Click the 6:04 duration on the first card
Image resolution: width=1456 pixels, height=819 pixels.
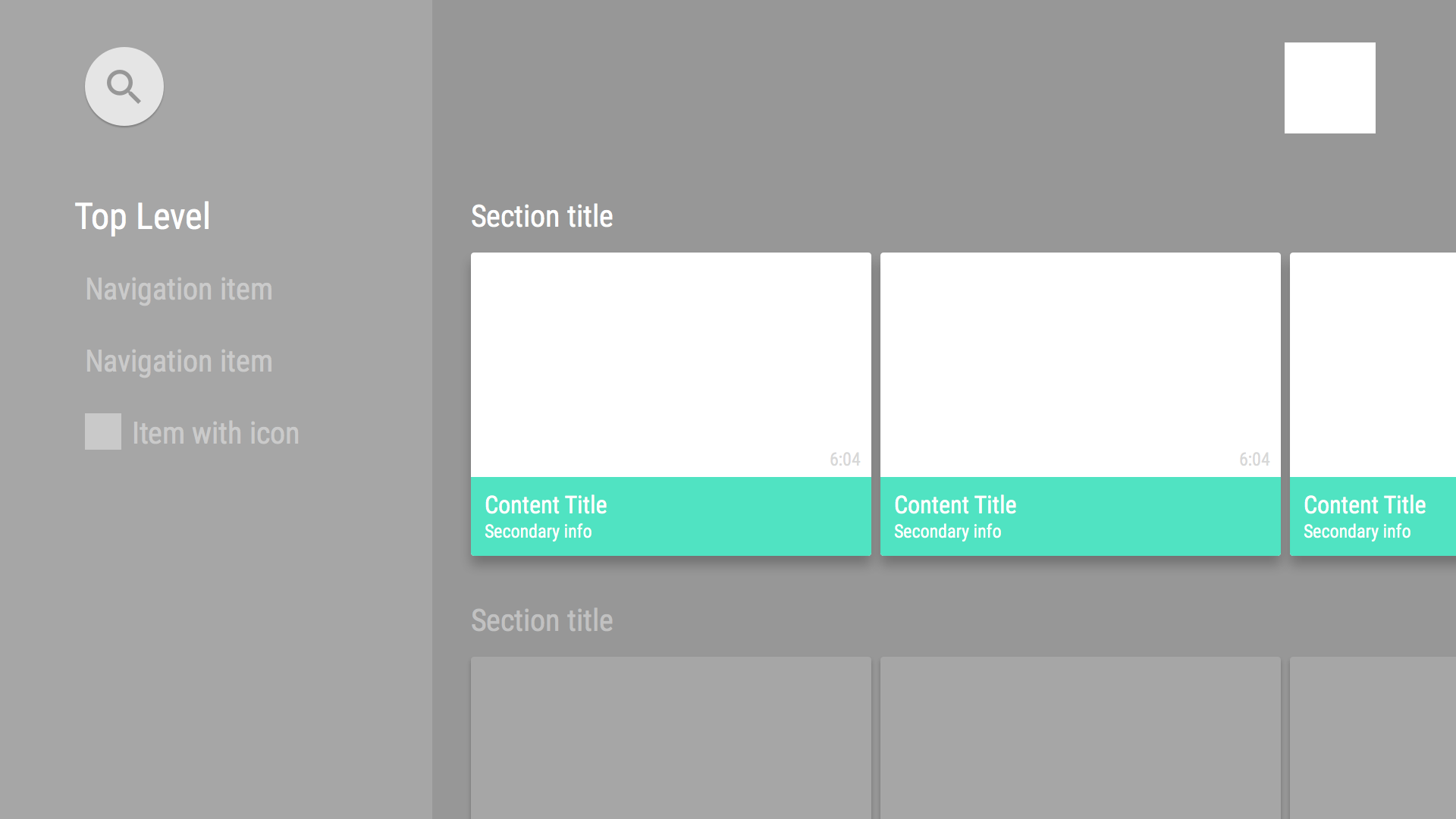[844, 459]
